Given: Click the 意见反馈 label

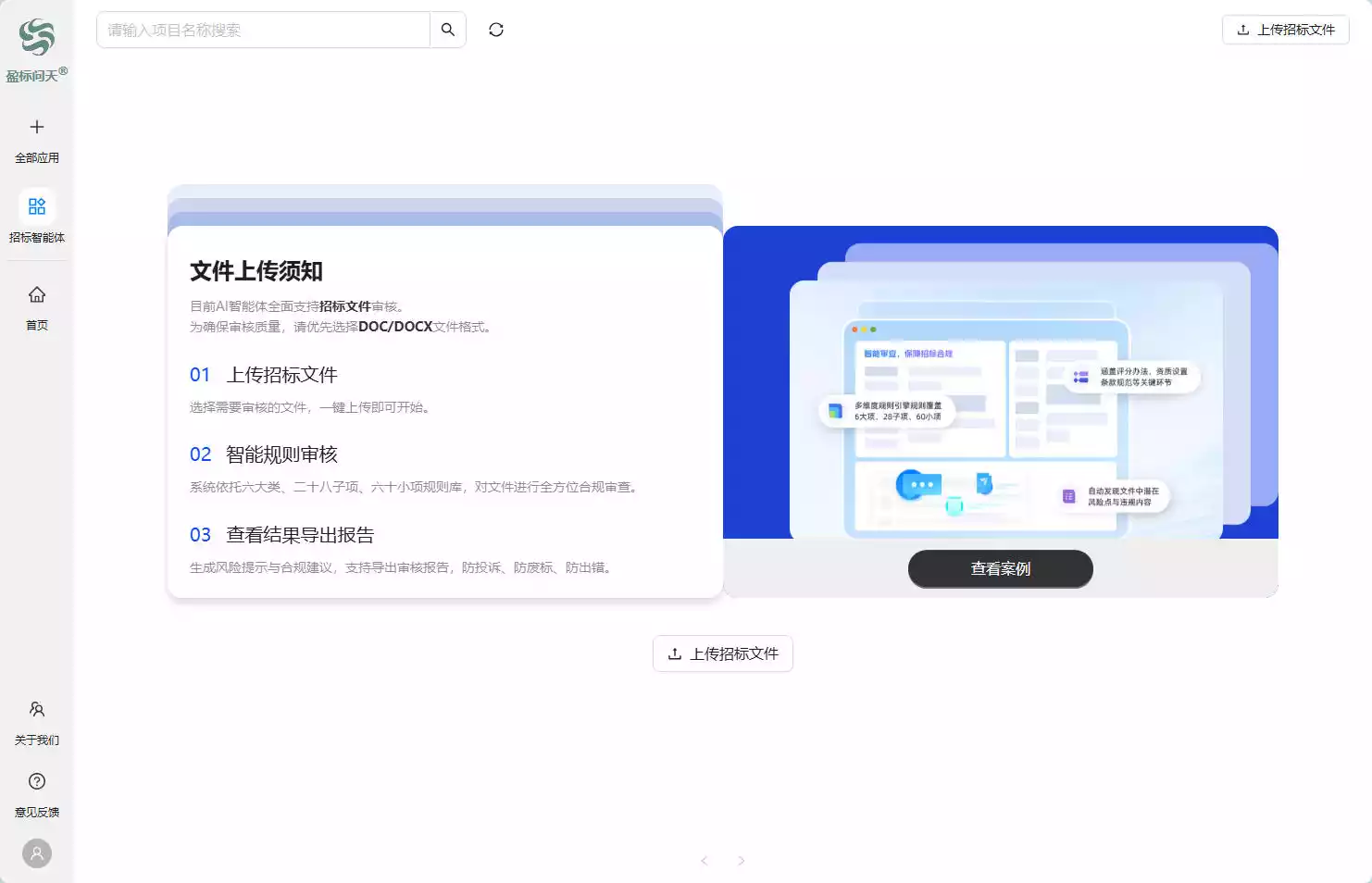Looking at the screenshot, I should click(x=37, y=813).
